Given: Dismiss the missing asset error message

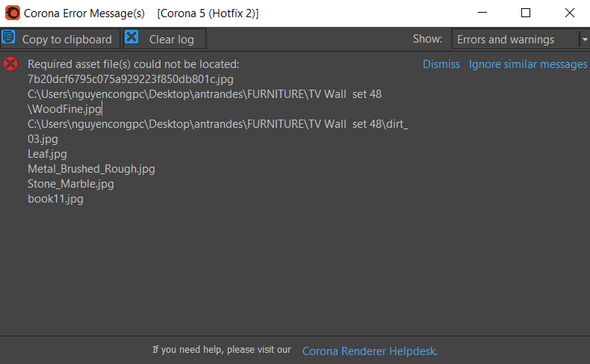Looking at the screenshot, I should coord(441,64).
